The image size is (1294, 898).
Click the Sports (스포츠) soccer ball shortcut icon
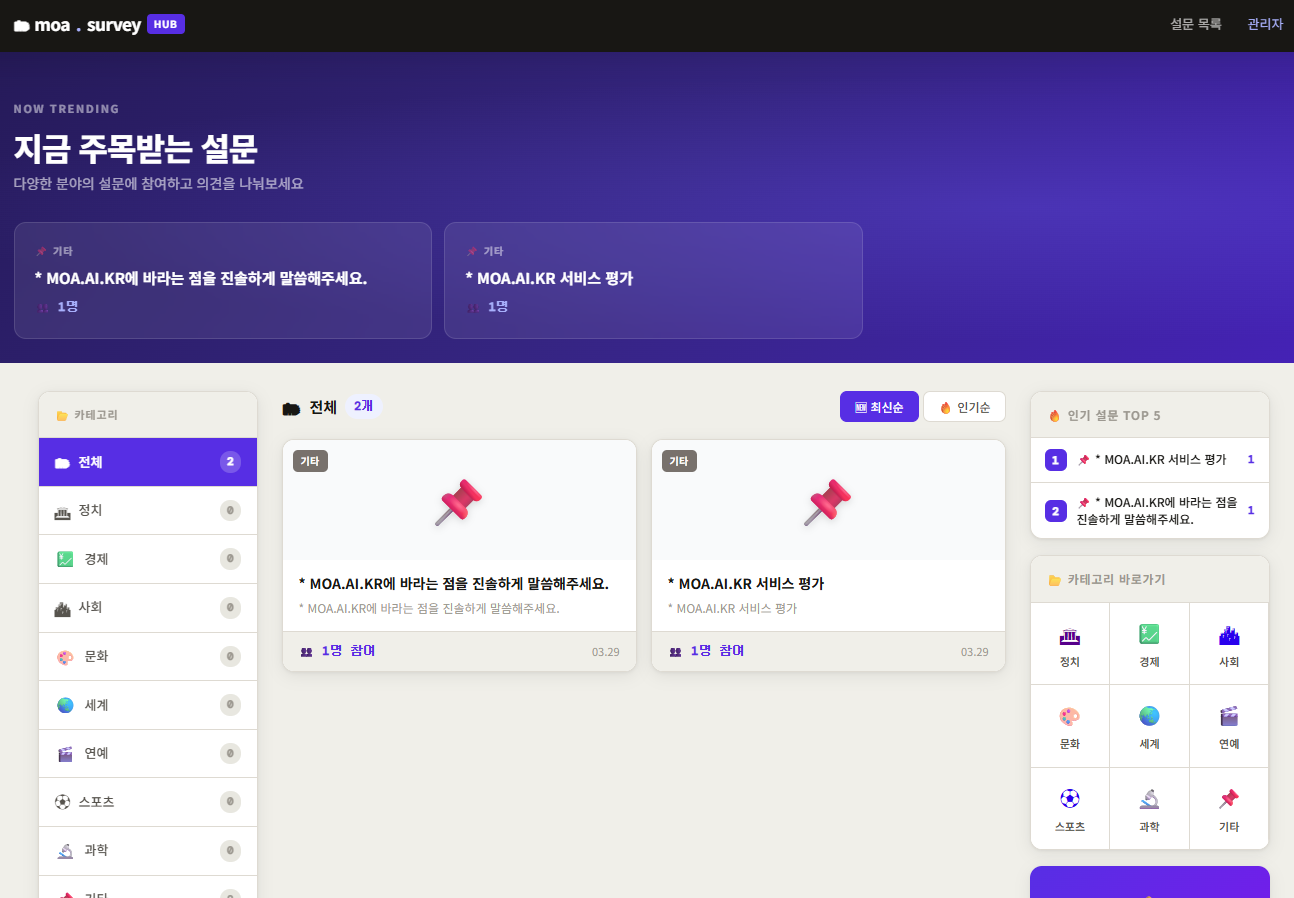point(1069,799)
